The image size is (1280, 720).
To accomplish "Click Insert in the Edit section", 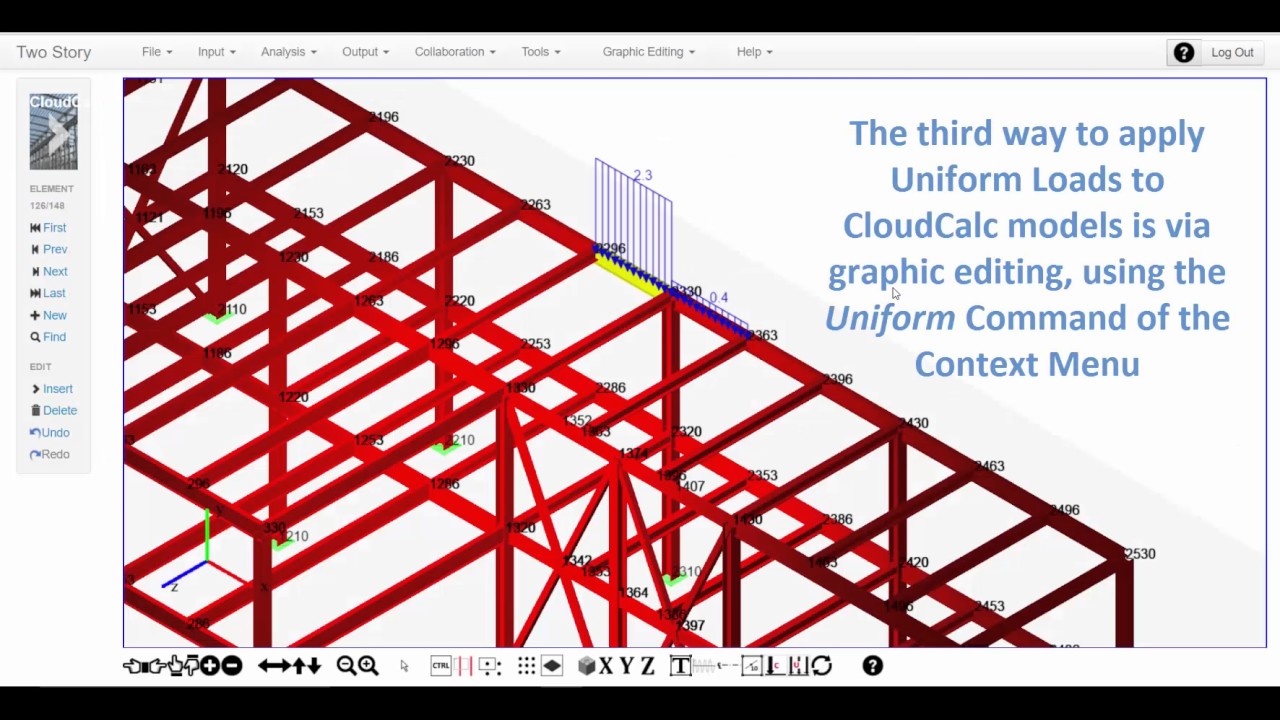I will tap(52, 389).
